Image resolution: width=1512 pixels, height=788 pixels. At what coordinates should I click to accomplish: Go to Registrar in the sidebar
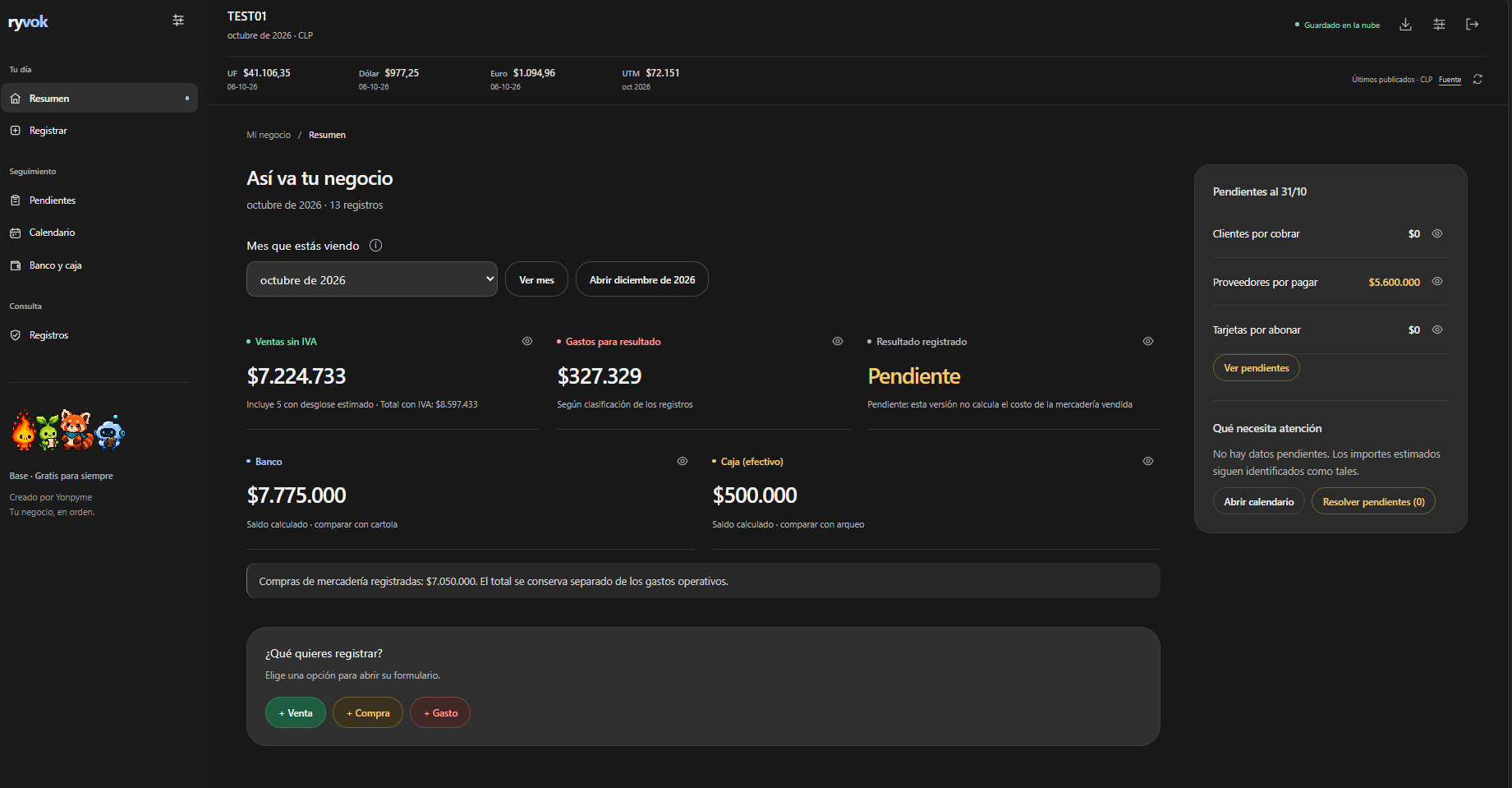(x=99, y=131)
